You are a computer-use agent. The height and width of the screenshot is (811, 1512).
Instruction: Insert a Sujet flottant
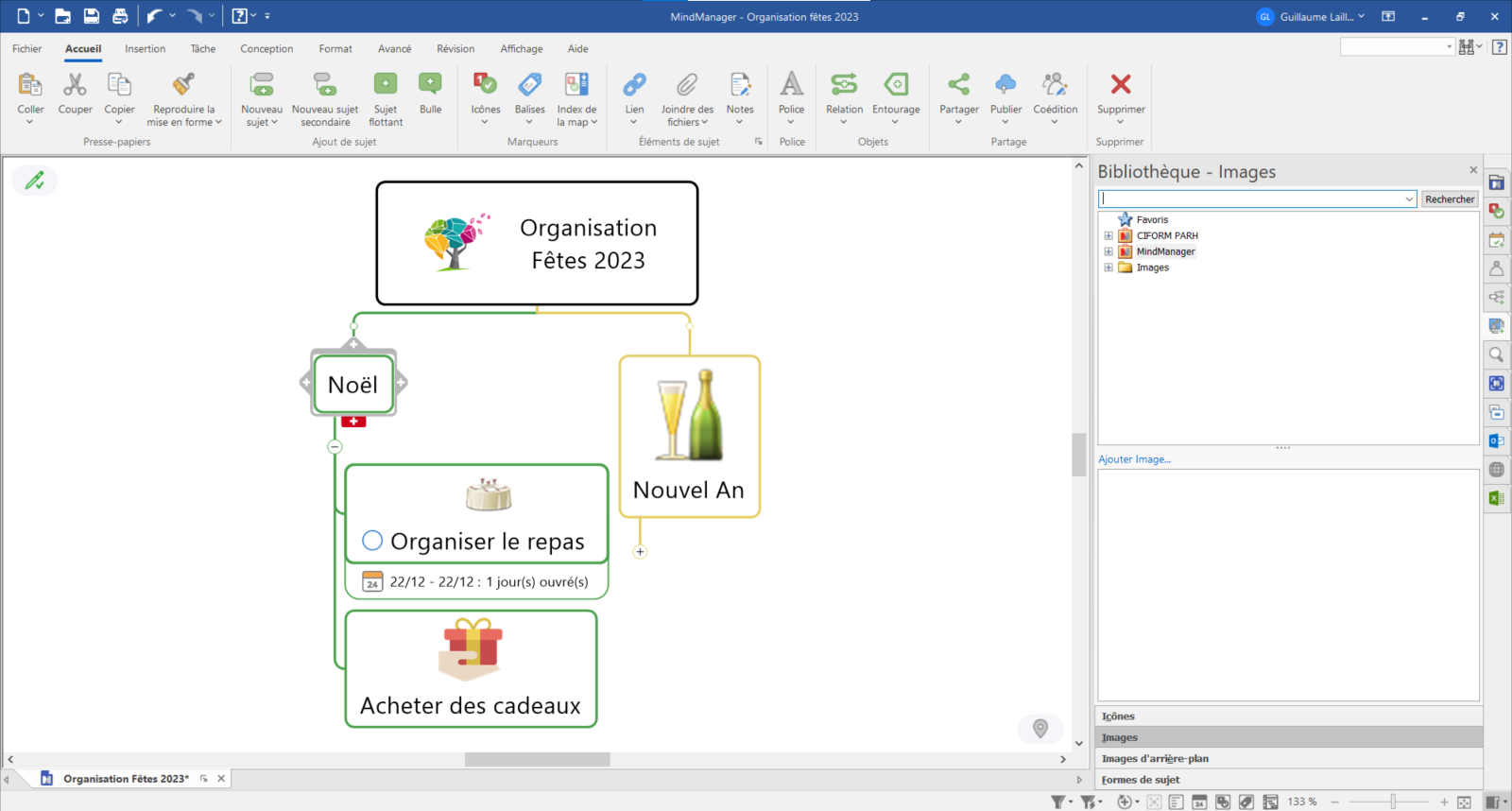point(386,86)
